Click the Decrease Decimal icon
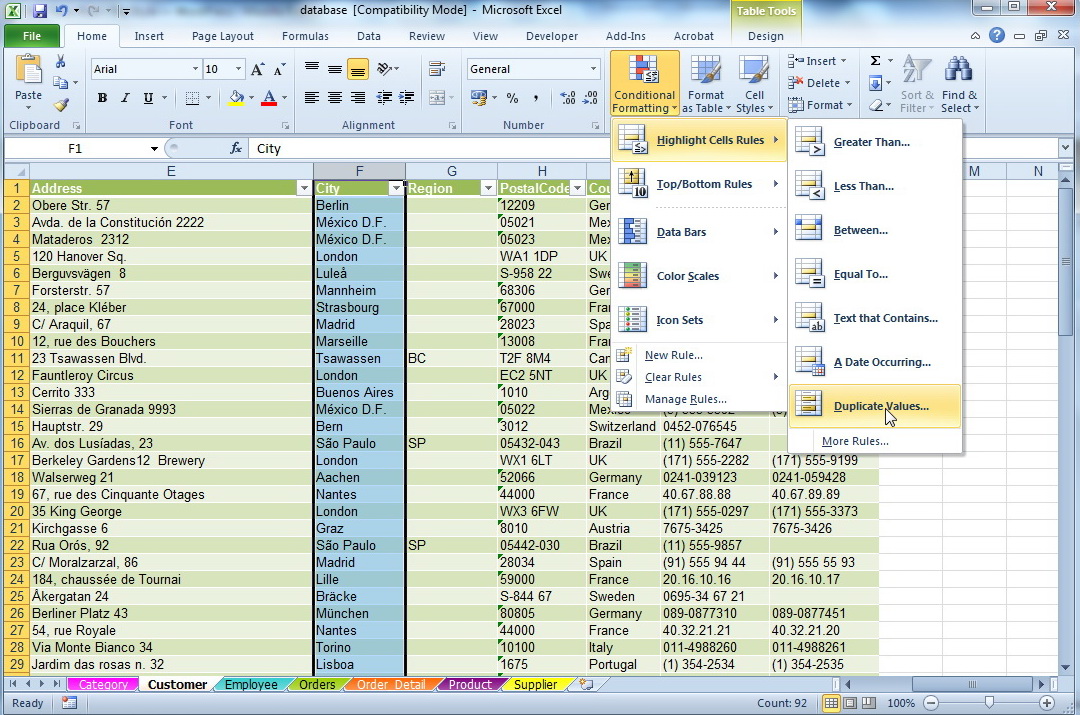This screenshot has width=1080, height=715. [590, 98]
